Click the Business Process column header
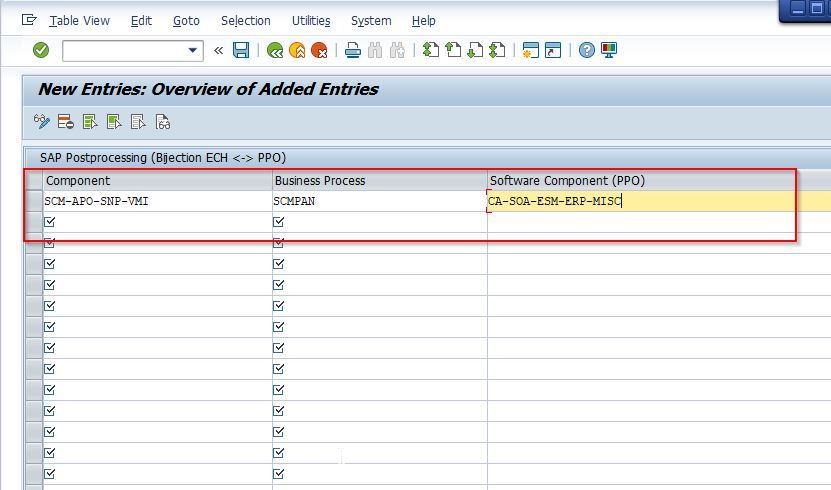831x490 pixels. [380, 181]
